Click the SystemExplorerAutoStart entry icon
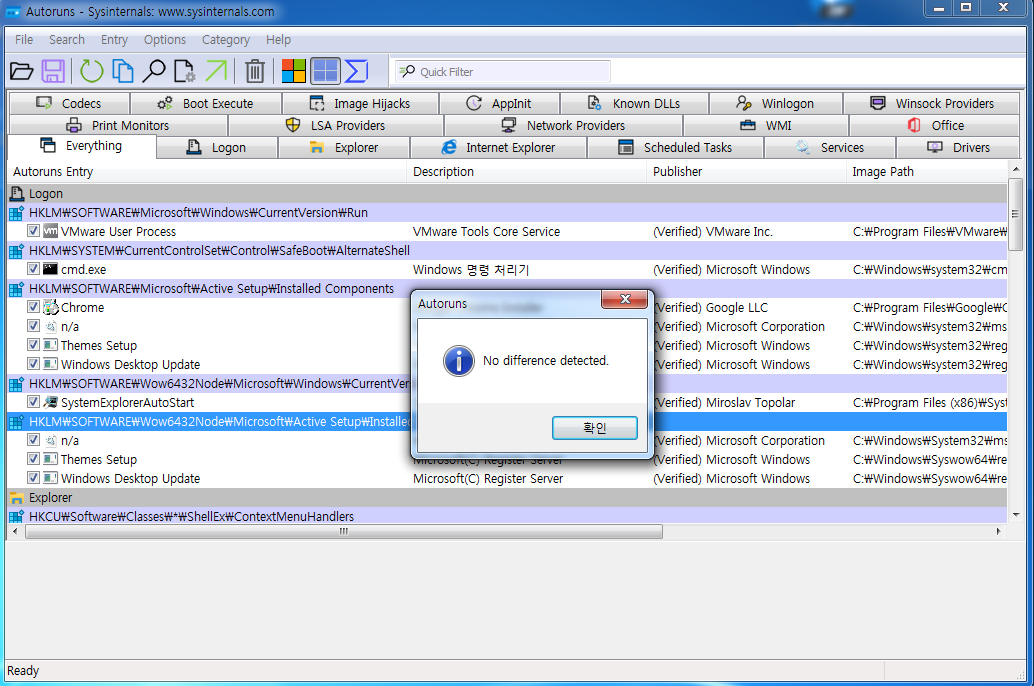Viewport: 1034px width, 686px height. (x=50, y=402)
